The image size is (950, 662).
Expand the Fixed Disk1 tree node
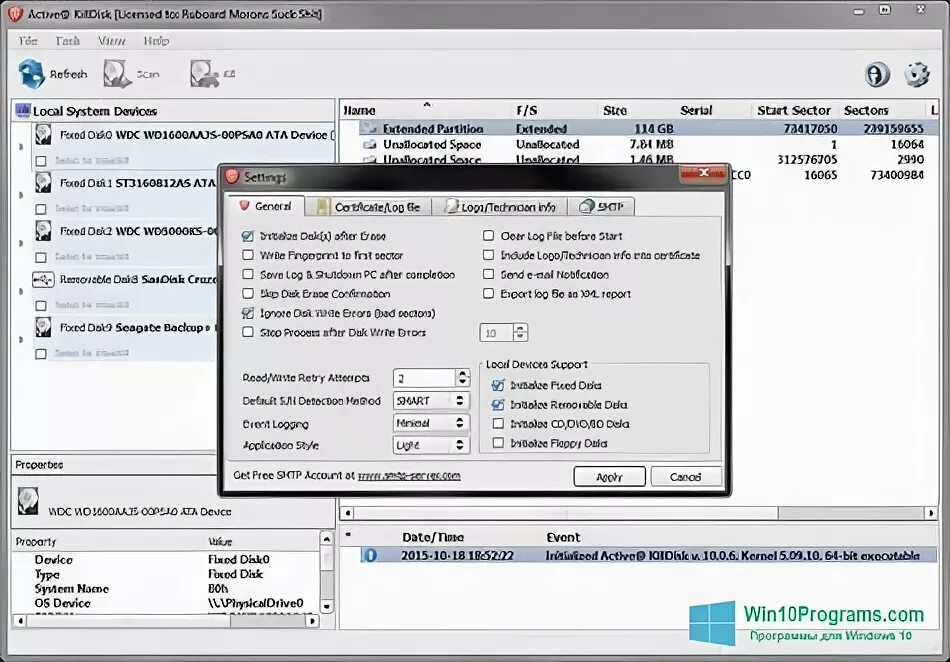coord(21,195)
